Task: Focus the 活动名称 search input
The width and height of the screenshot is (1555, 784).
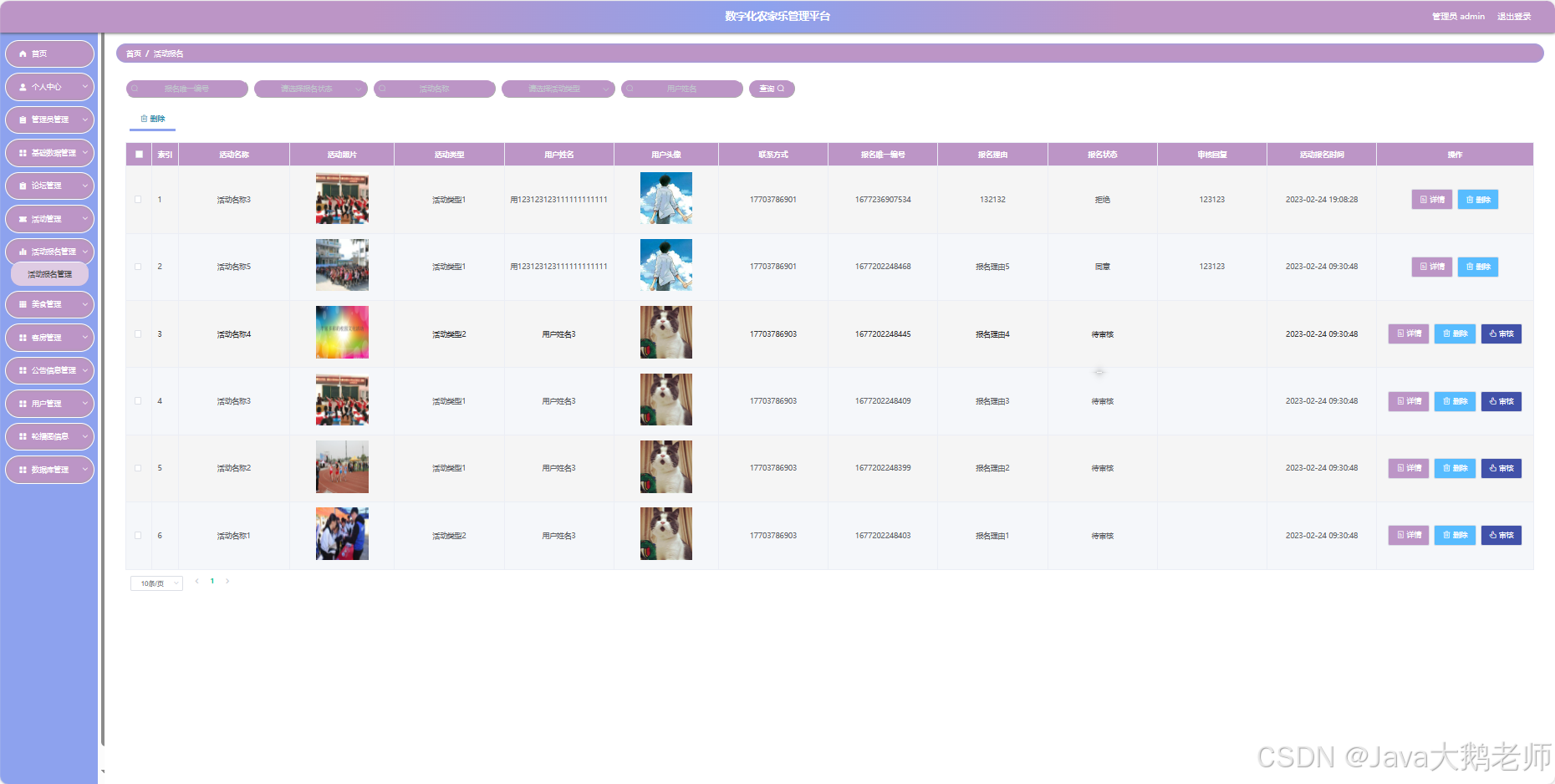Action: [435, 89]
